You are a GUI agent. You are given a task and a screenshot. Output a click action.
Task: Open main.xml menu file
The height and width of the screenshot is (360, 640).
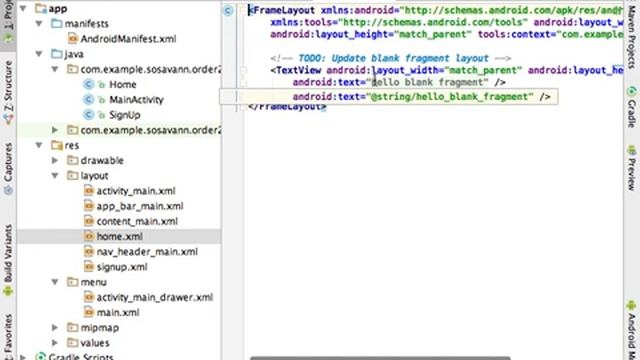click(118, 312)
